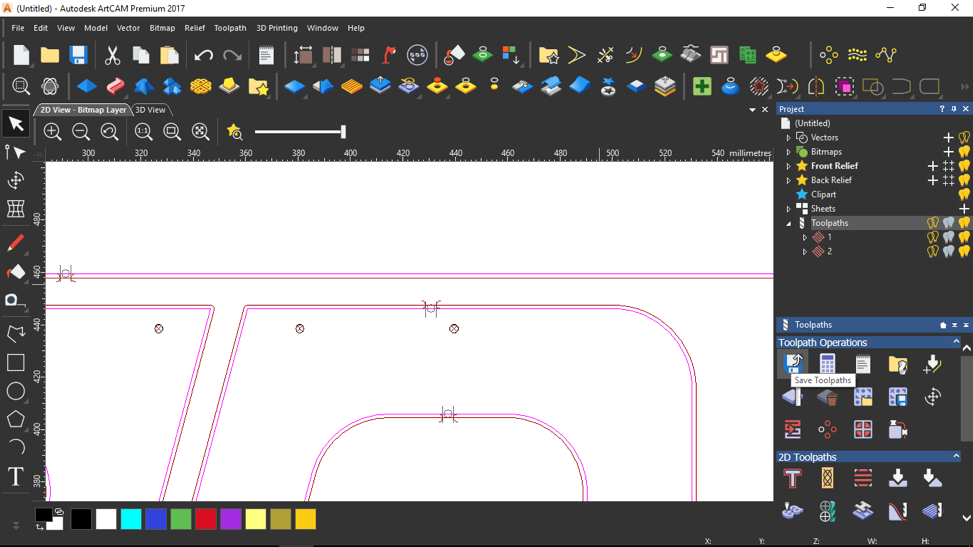Add a new bitmap layer plus button
The height and width of the screenshot is (547, 973).
(x=948, y=151)
